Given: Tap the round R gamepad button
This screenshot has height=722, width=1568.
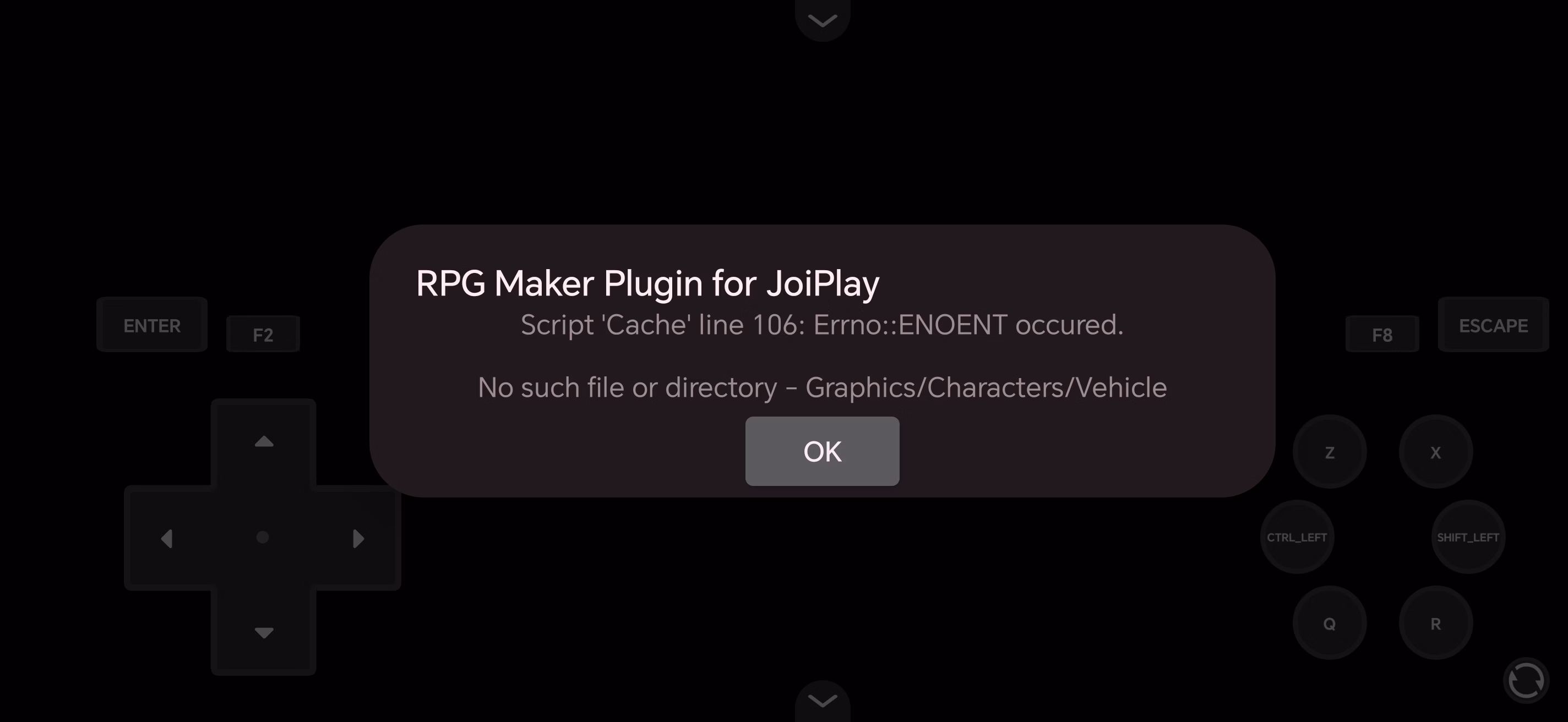Looking at the screenshot, I should click(1435, 623).
